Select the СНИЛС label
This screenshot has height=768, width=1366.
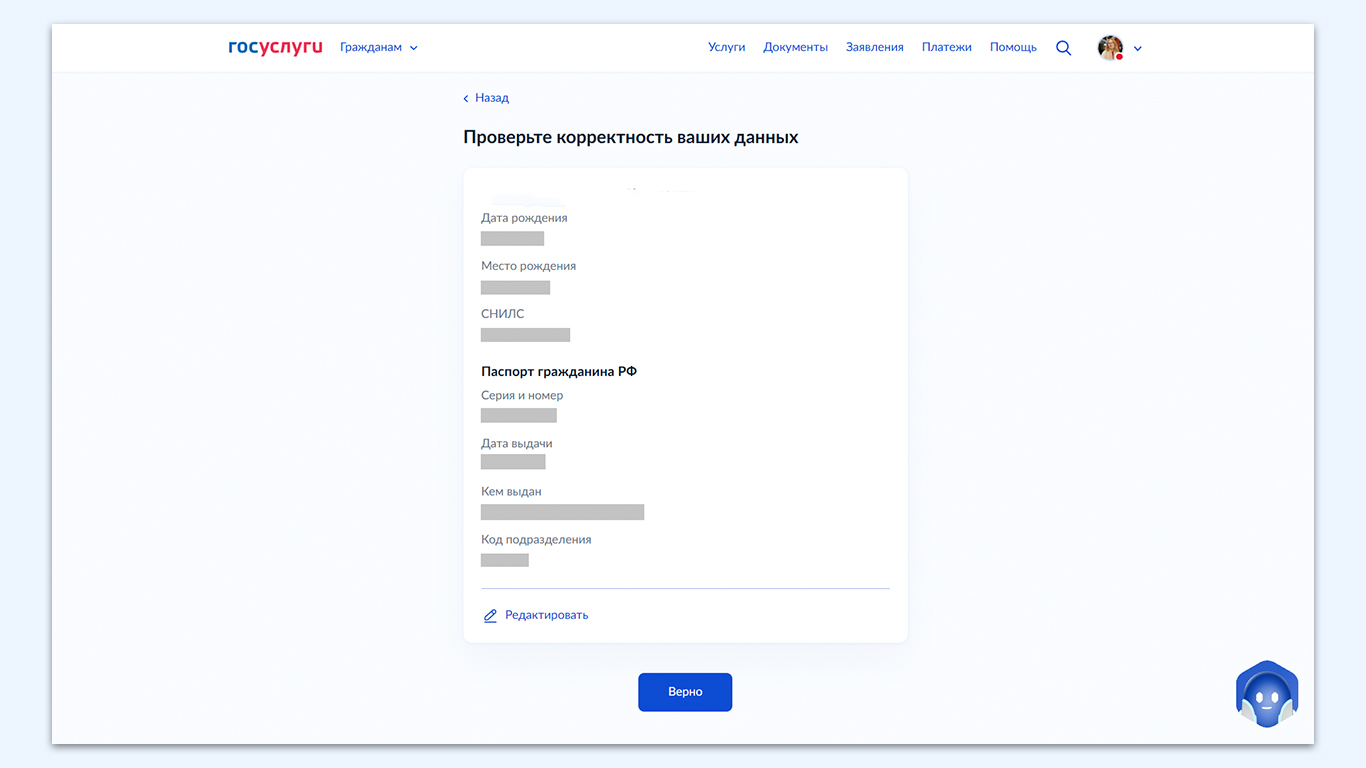click(502, 314)
